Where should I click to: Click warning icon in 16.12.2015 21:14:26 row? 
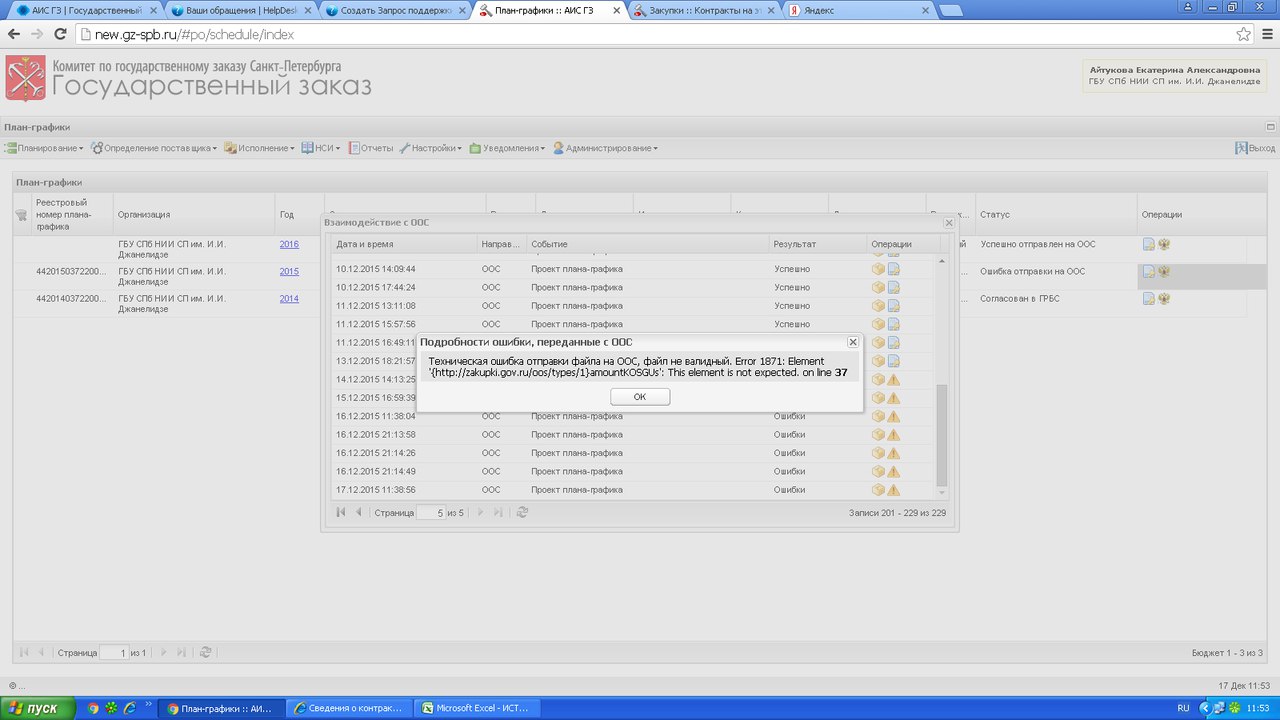(894, 453)
